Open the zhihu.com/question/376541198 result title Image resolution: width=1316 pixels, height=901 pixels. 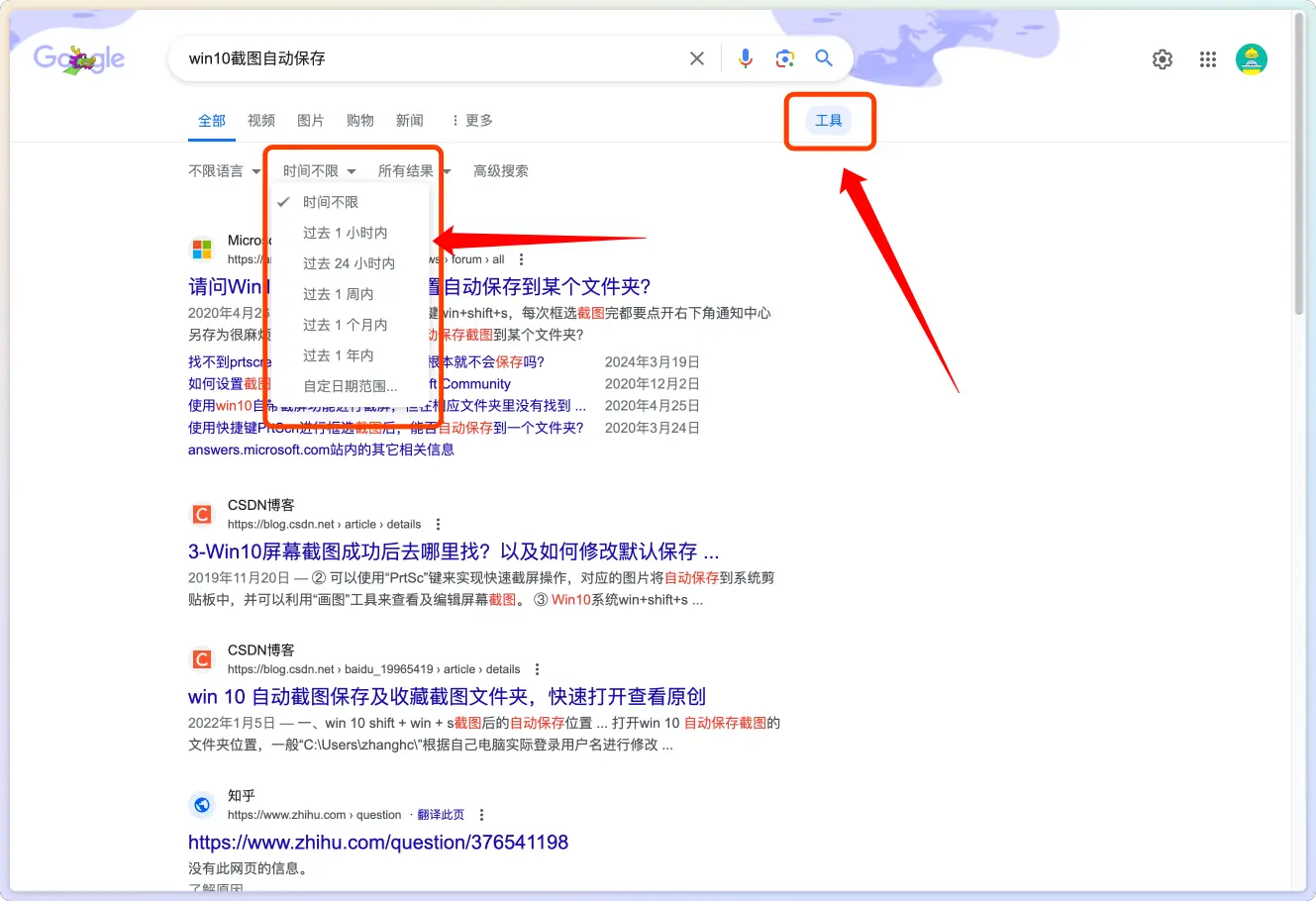coord(378,843)
